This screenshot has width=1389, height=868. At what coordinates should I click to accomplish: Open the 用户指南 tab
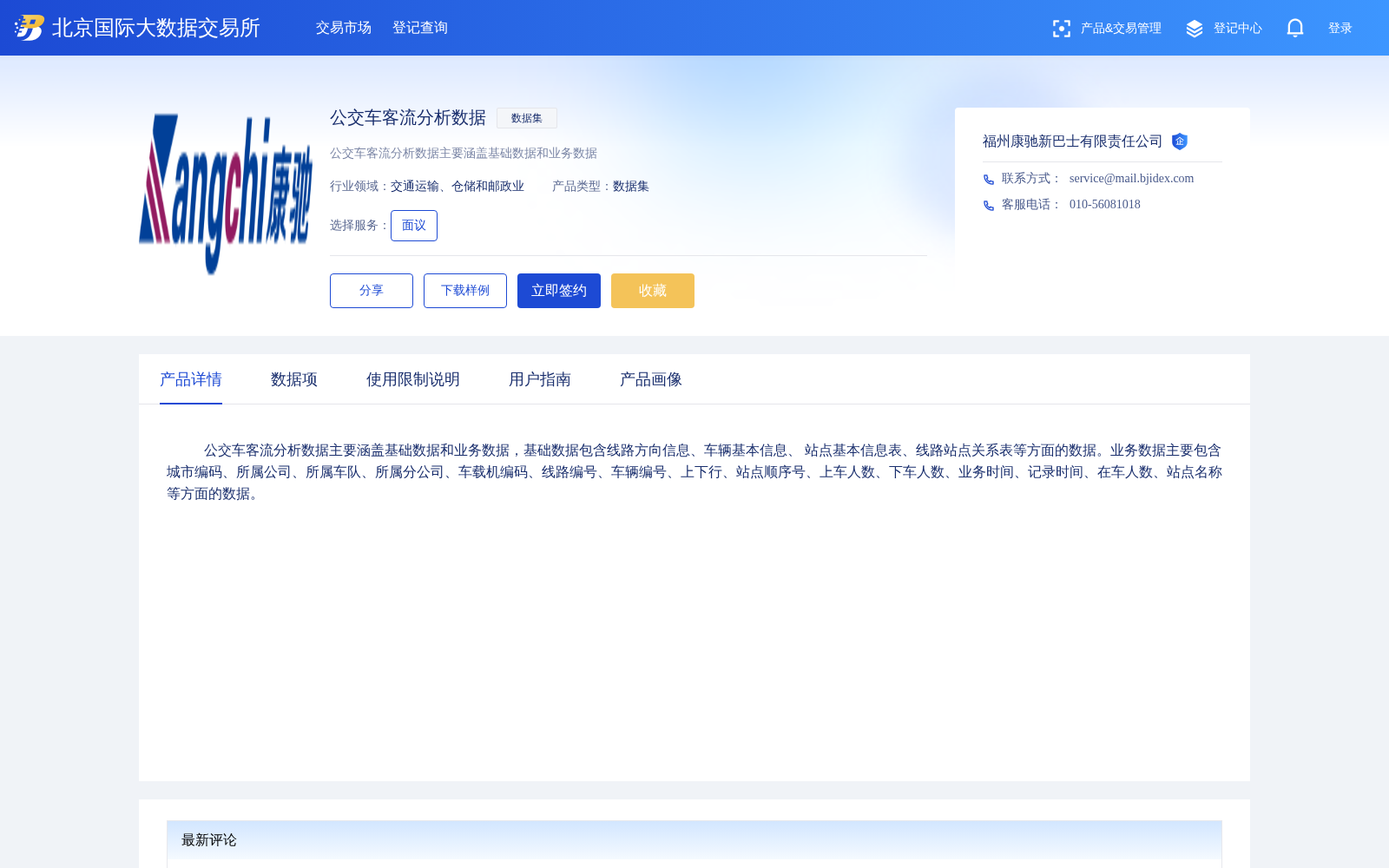click(540, 379)
